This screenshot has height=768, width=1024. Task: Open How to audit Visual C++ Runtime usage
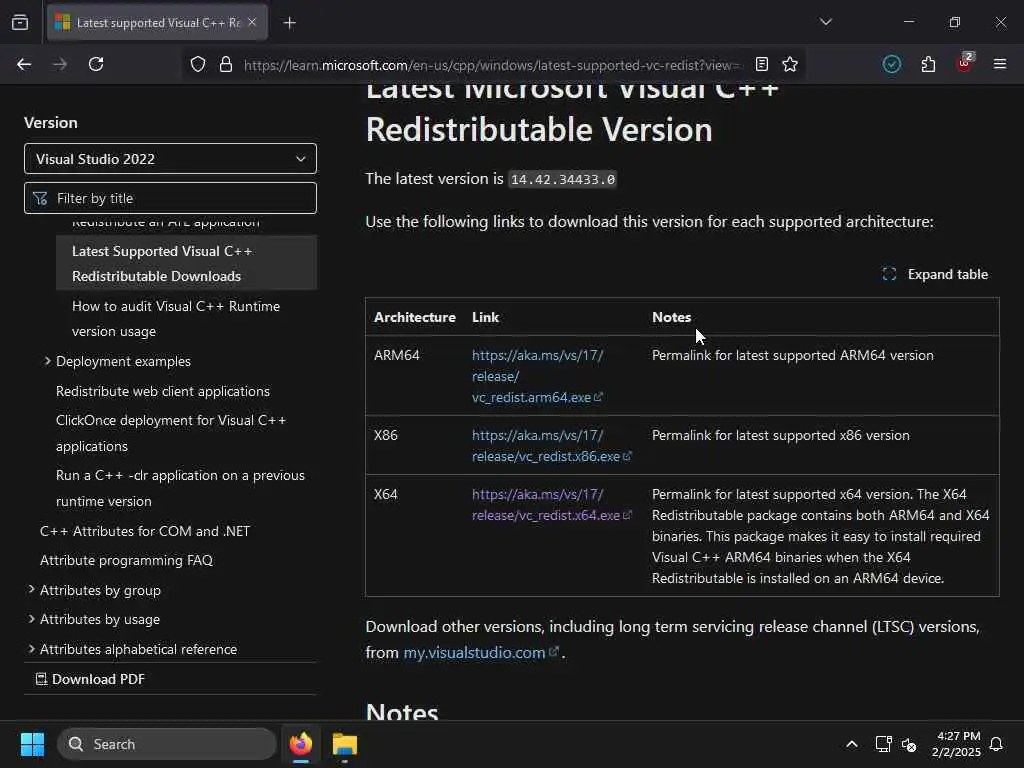(176, 319)
